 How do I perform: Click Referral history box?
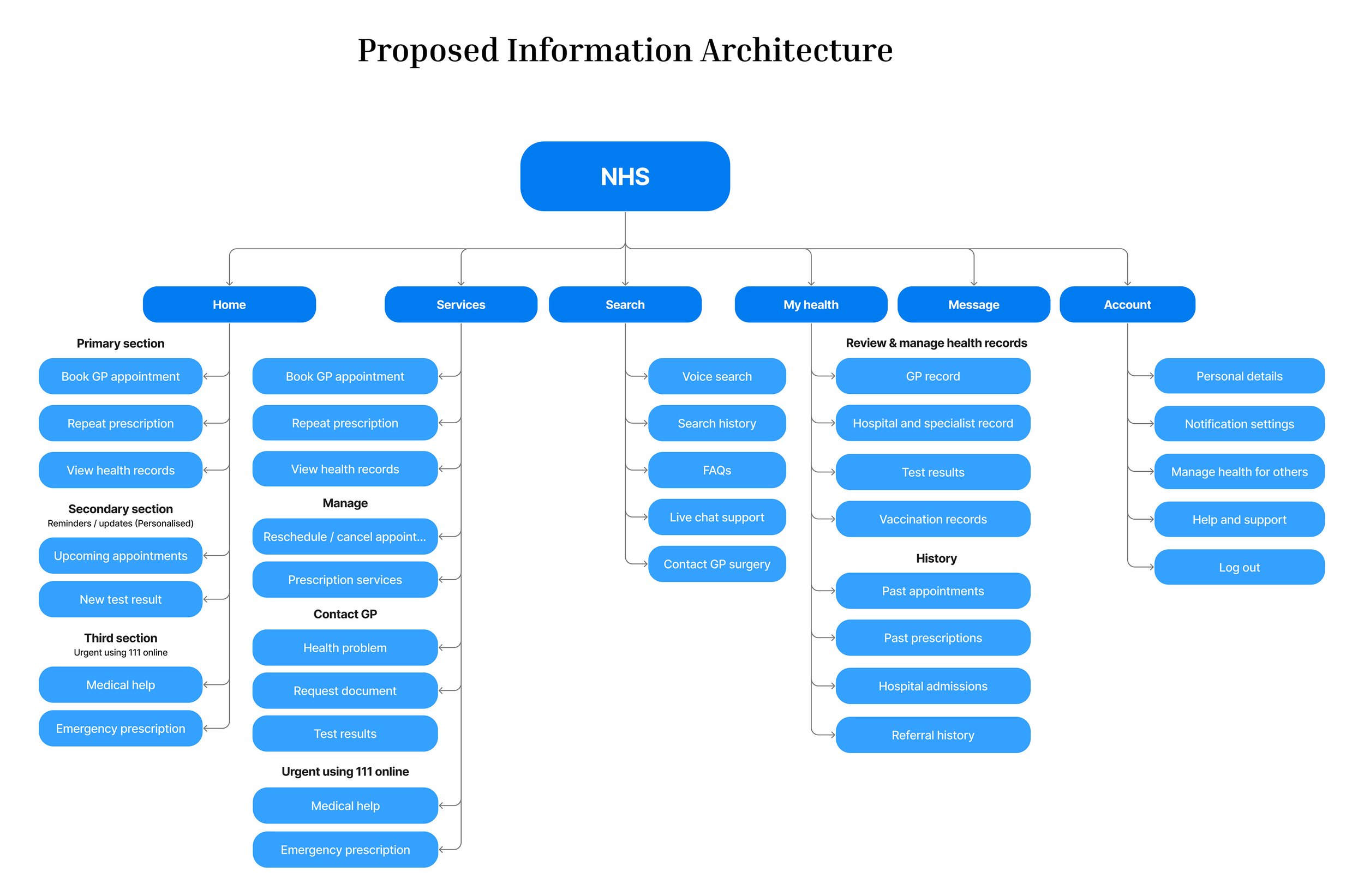[932, 735]
